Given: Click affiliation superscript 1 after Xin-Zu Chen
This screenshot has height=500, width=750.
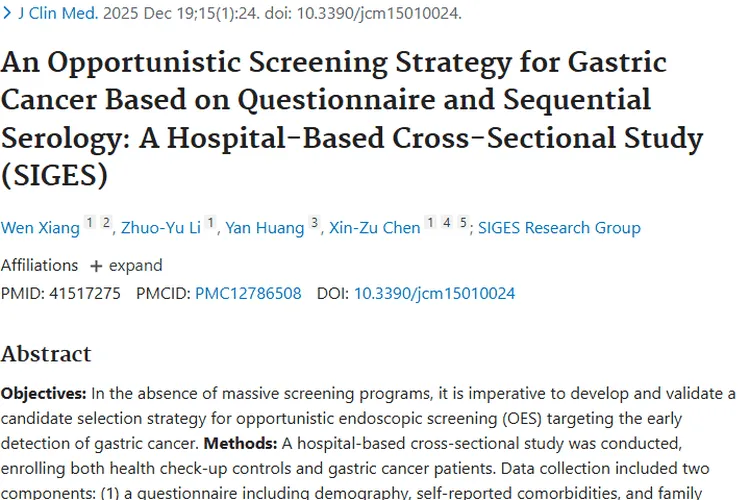Looking at the screenshot, I should 430,224.
